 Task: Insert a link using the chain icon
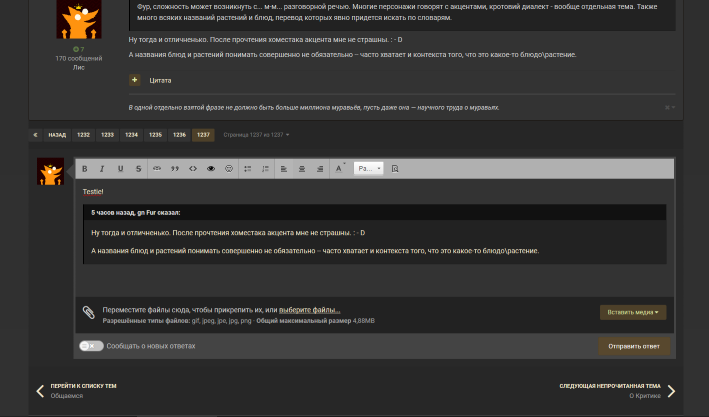(157, 169)
